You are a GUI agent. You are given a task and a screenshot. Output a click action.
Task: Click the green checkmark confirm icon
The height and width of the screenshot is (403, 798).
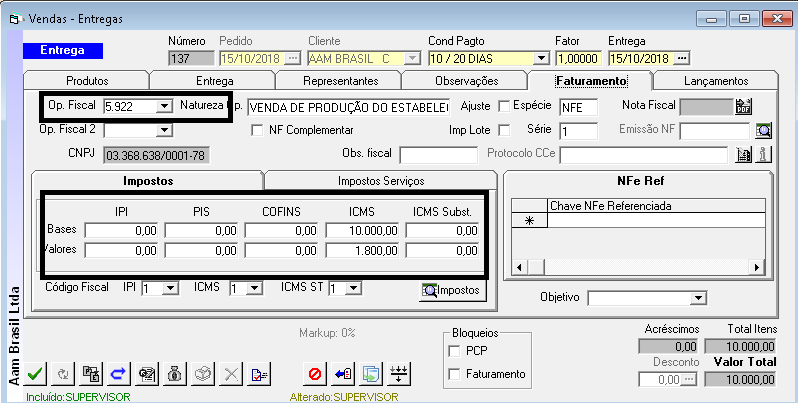[35, 374]
